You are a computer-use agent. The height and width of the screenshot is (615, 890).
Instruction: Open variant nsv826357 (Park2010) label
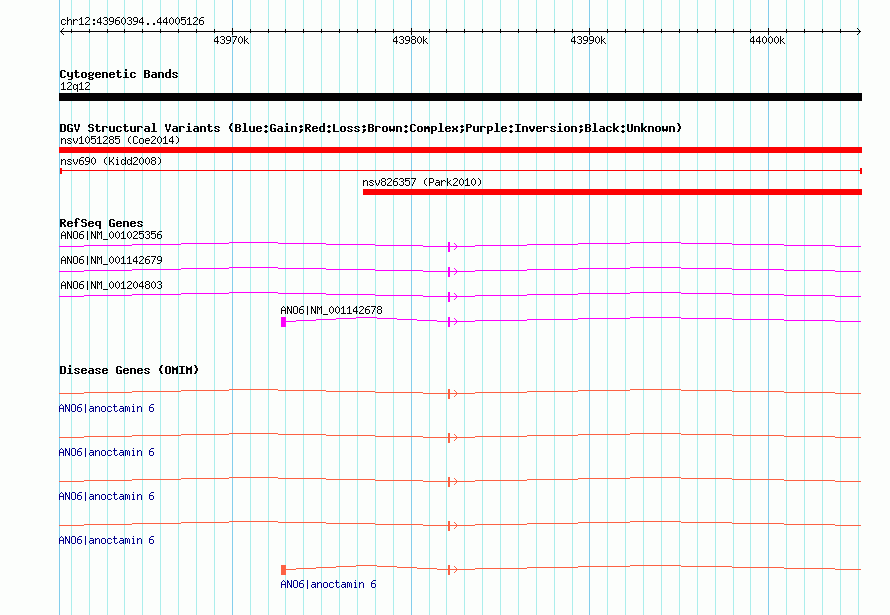422,182
